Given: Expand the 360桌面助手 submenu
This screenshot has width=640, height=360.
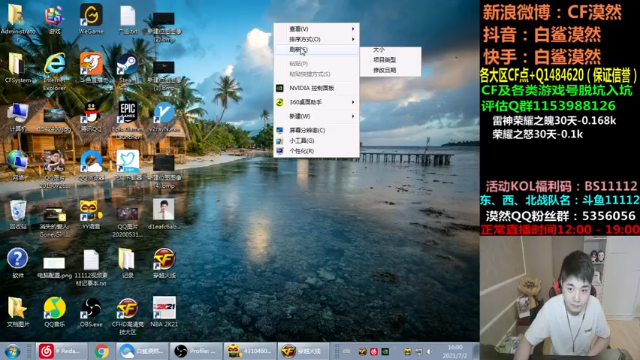Looking at the screenshot, I should (316, 102).
